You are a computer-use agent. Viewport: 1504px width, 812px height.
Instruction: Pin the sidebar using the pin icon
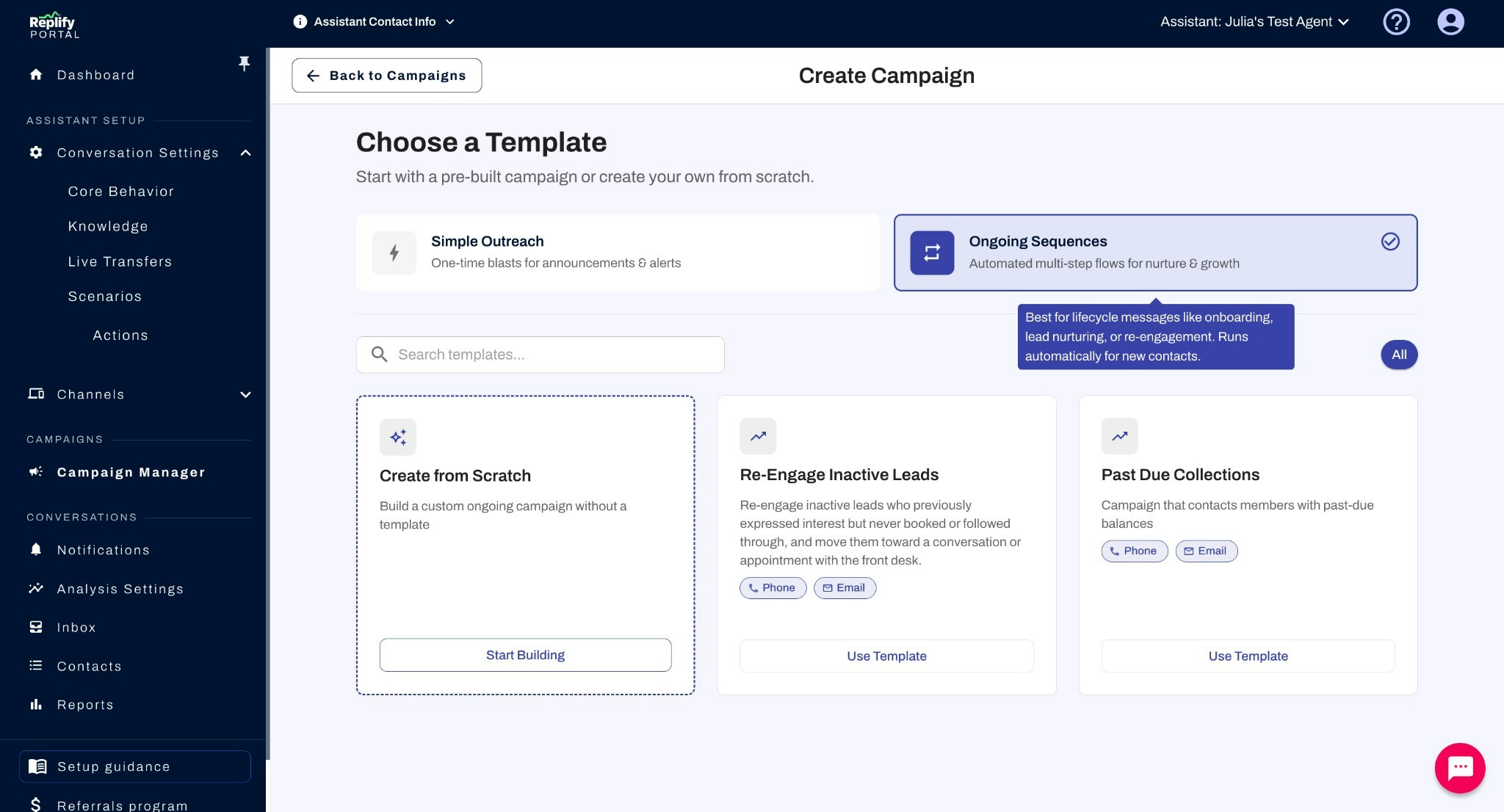tap(244, 63)
